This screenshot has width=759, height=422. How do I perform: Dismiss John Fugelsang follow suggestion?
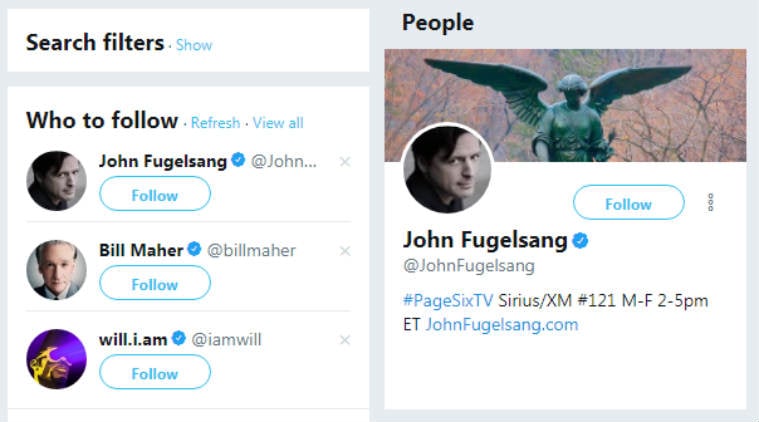coord(345,161)
